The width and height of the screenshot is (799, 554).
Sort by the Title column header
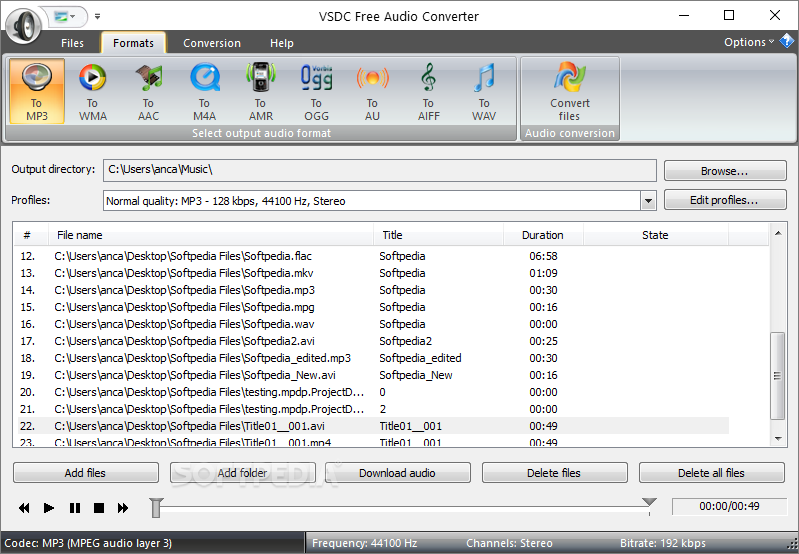coord(438,235)
